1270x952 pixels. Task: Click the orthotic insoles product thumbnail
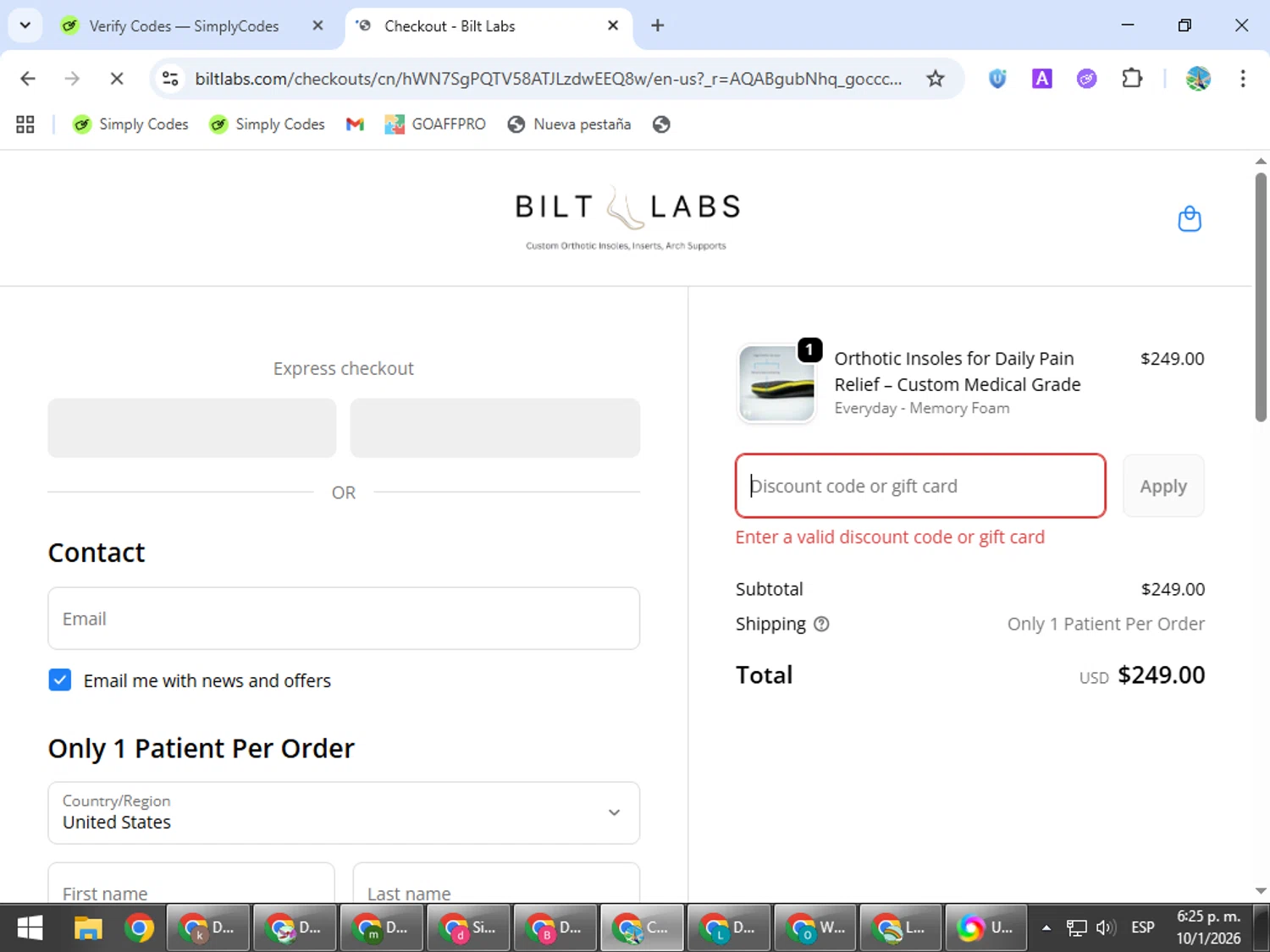point(776,383)
